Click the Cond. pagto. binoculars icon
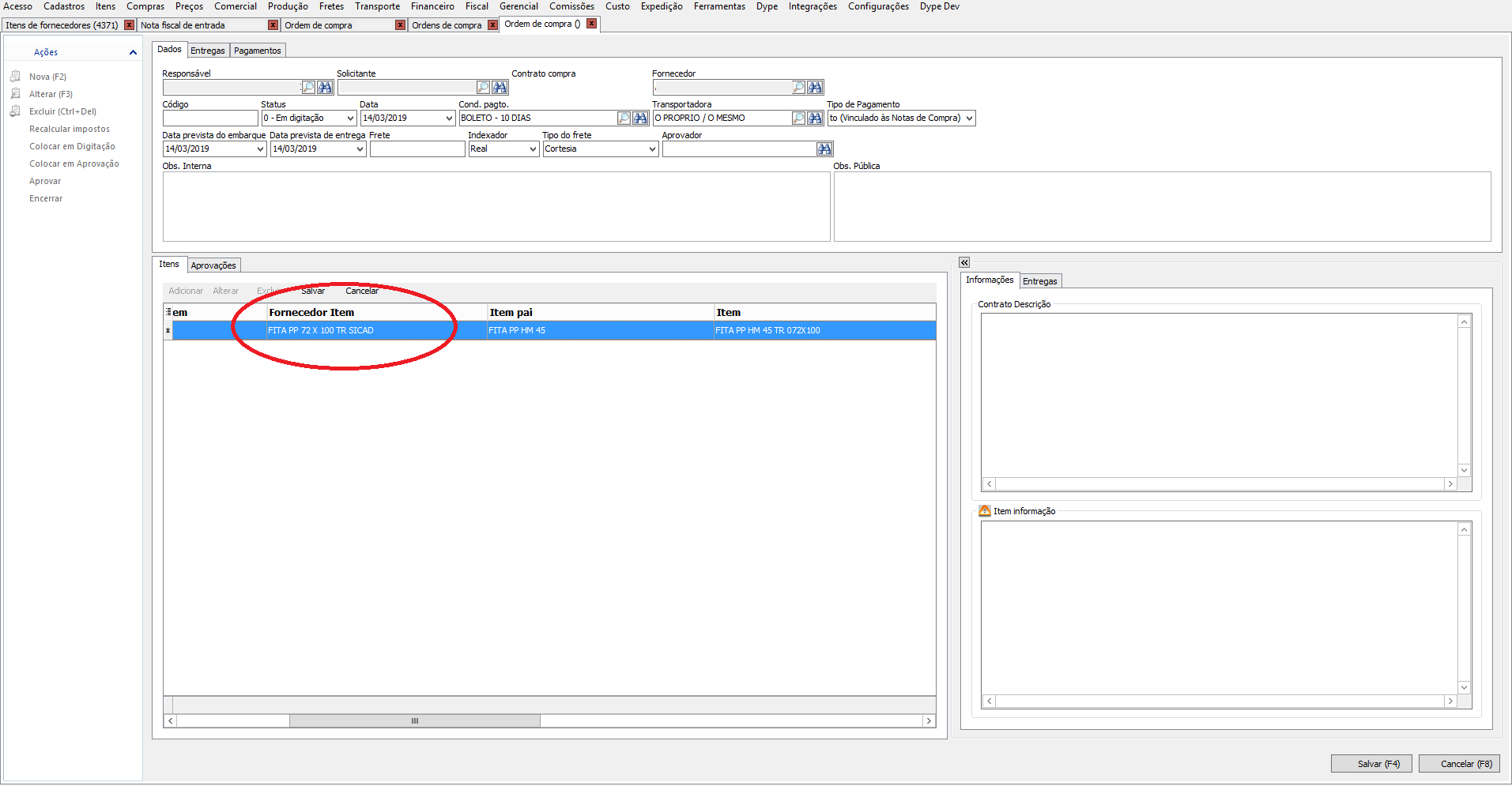Viewport: 1512px width, 786px height. pyautogui.click(x=640, y=118)
